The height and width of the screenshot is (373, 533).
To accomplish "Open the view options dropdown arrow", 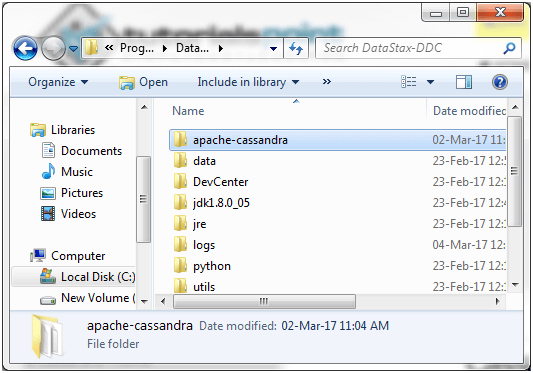I will tap(430, 82).
